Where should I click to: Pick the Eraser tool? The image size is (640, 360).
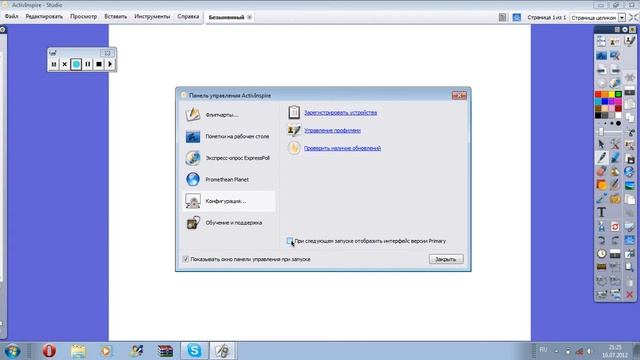click(x=601, y=171)
